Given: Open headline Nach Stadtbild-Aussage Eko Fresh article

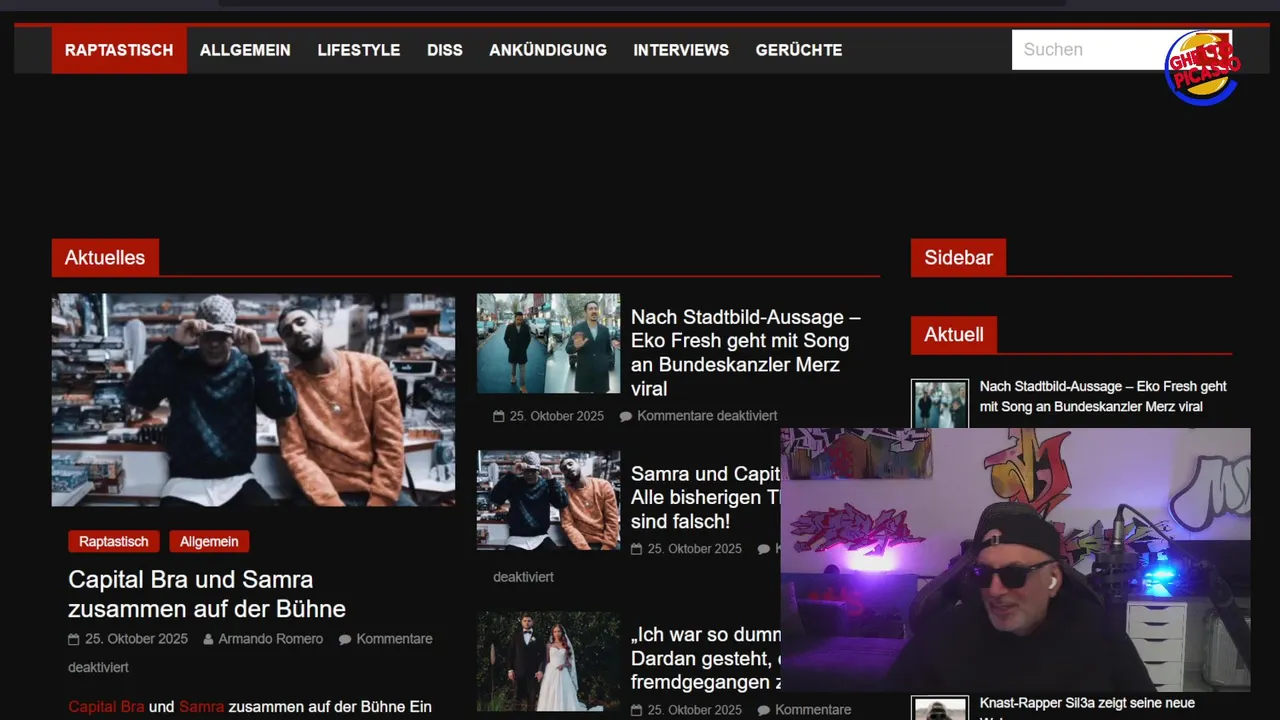Looking at the screenshot, I should click(x=746, y=353).
